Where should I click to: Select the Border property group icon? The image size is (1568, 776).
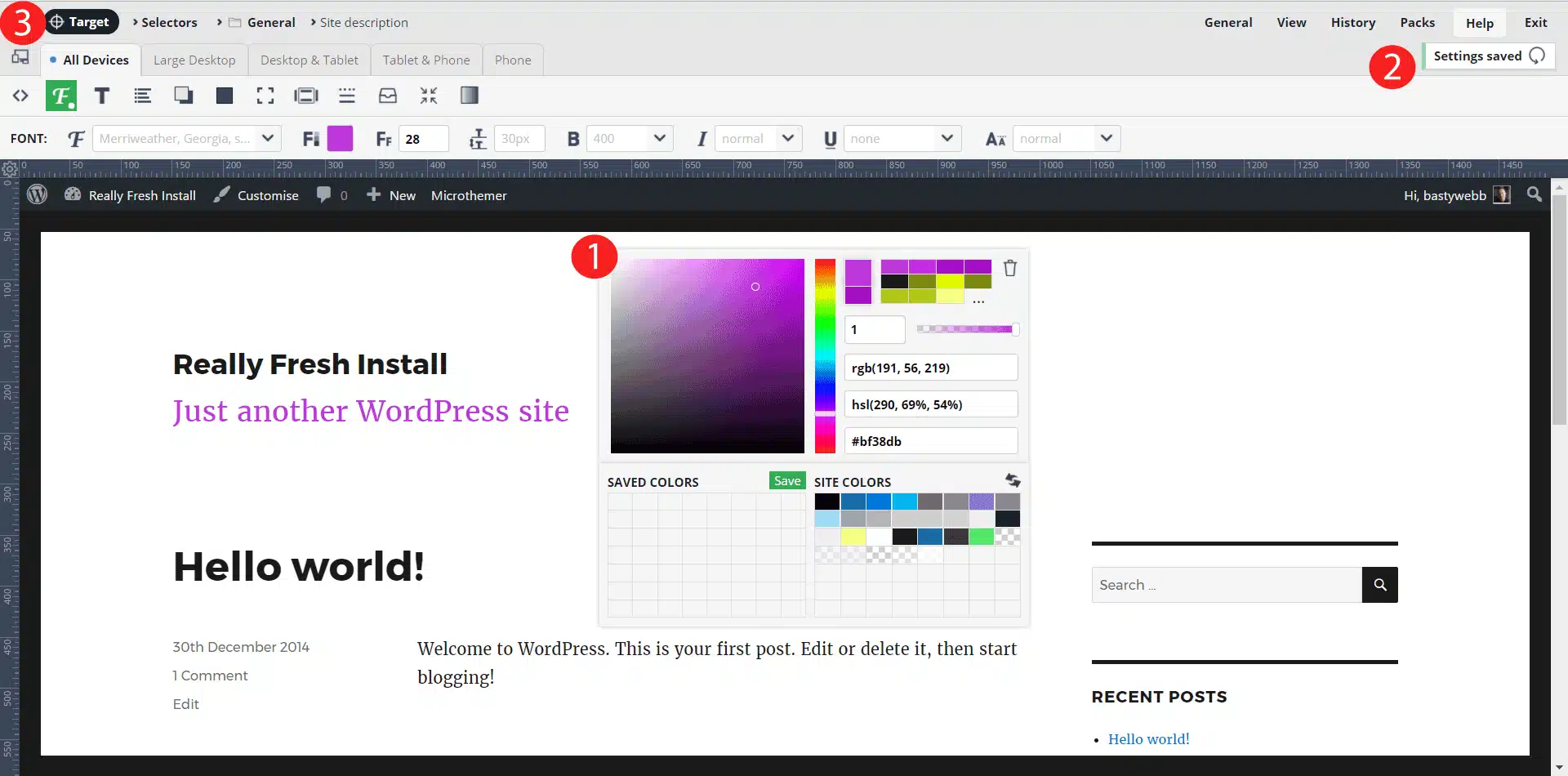pyautogui.click(x=347, y=96)
